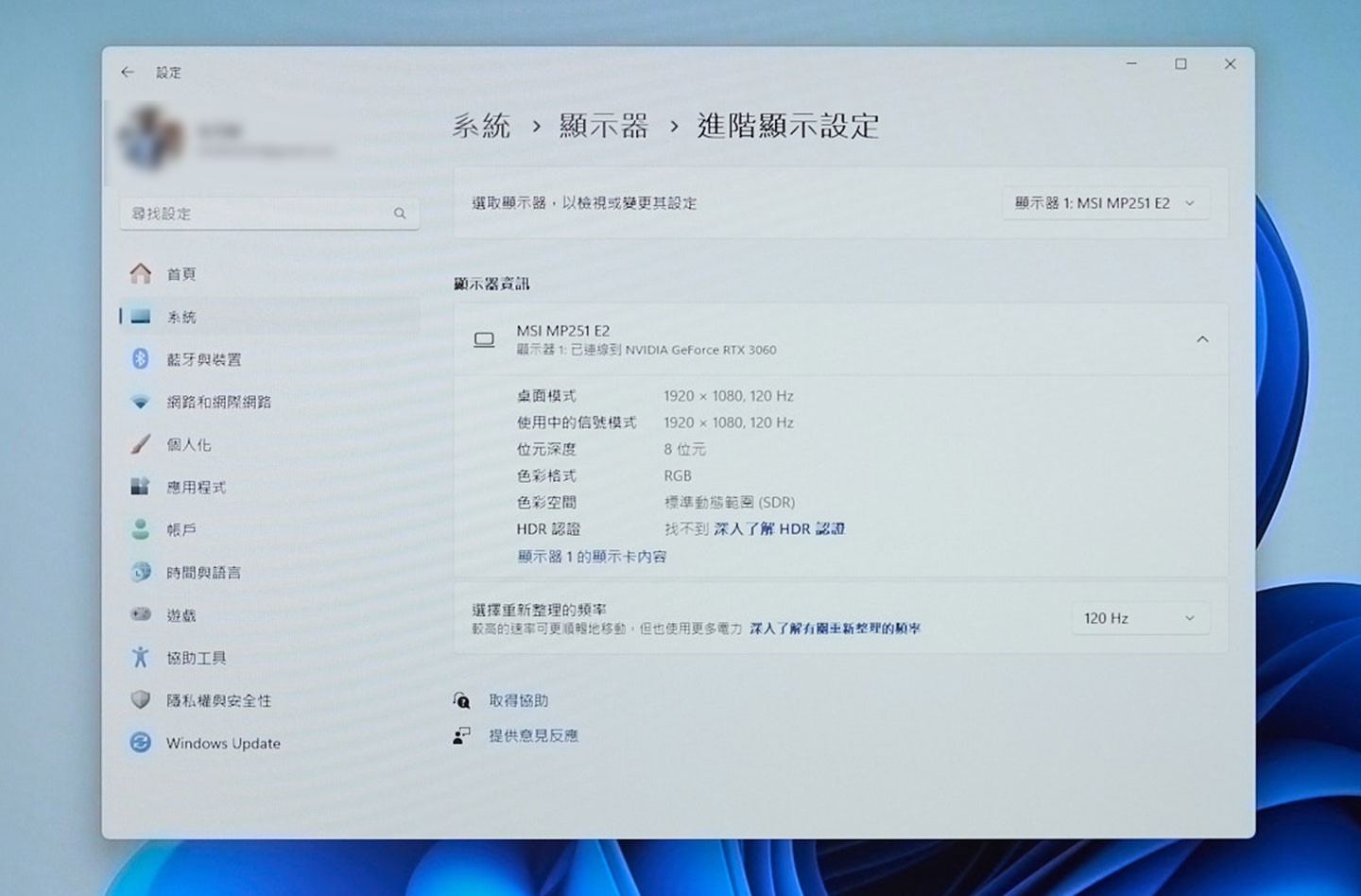Focus the 尋找設定 search field

269,214
